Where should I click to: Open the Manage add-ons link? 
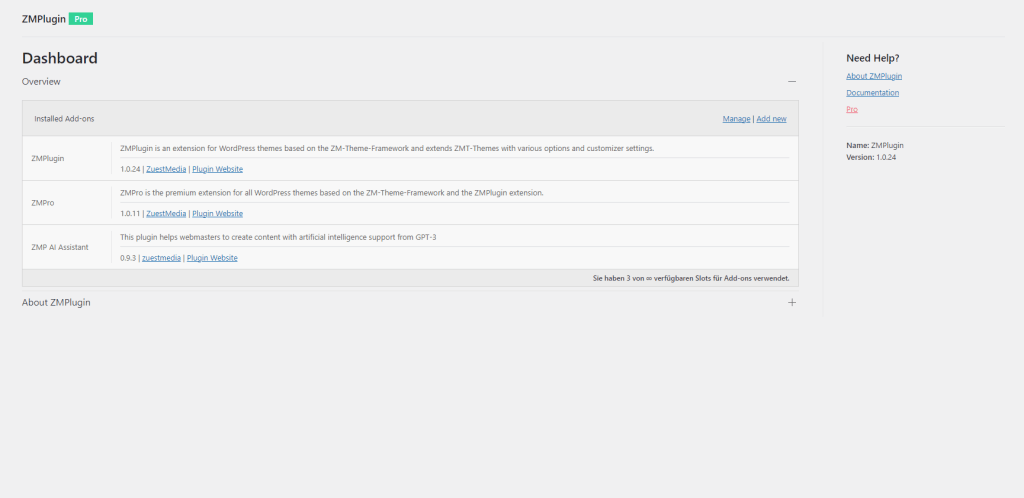(x=736, y=119)
